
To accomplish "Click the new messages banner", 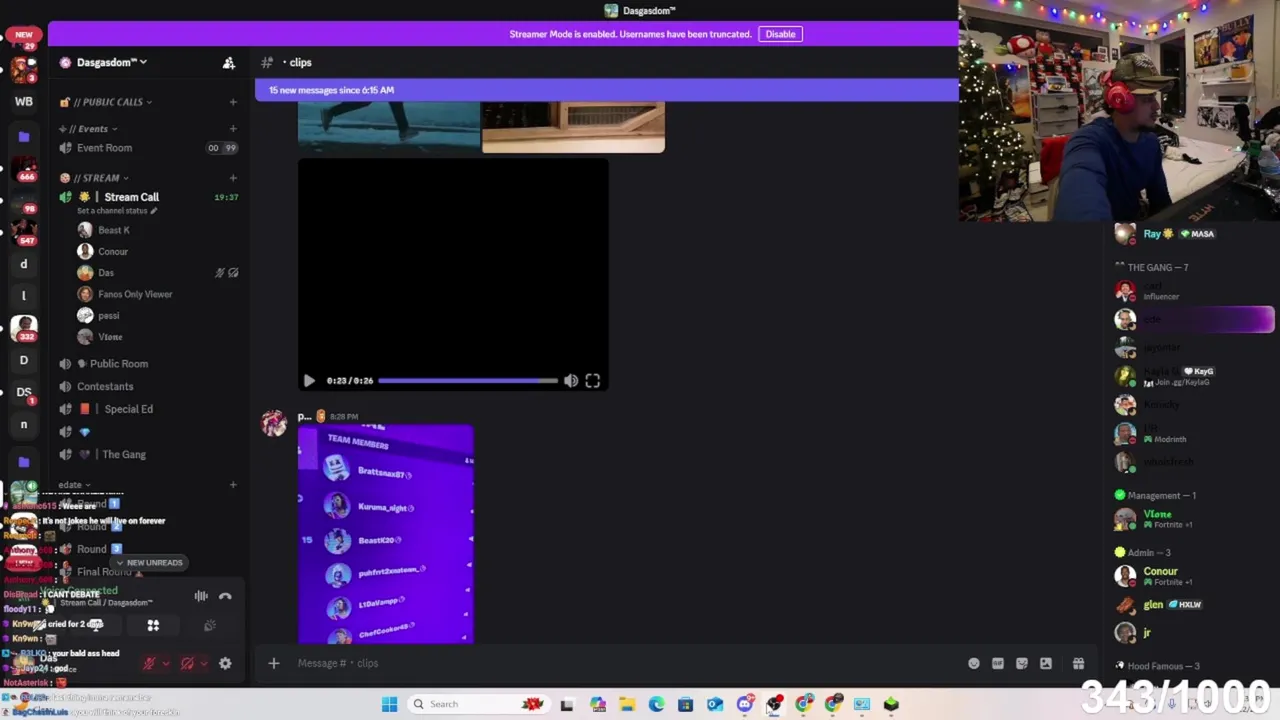I will click(x=607, y=90).
